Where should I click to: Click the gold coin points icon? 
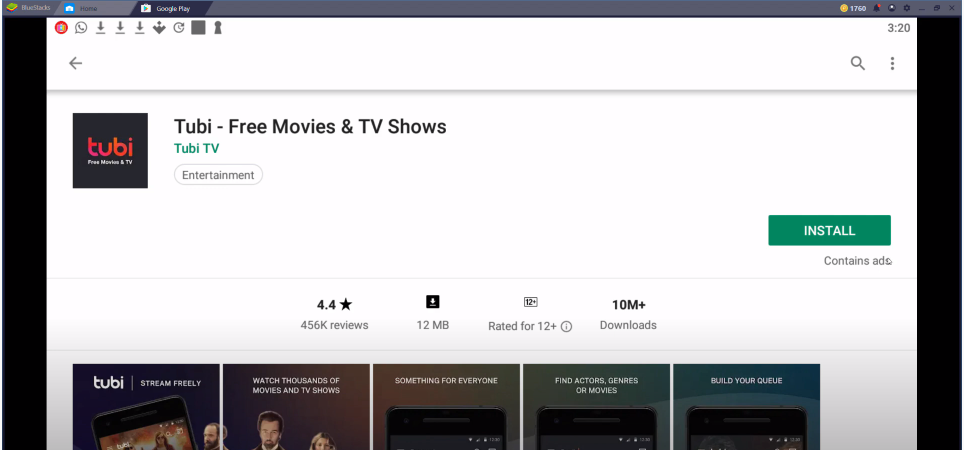pos(844,8)
